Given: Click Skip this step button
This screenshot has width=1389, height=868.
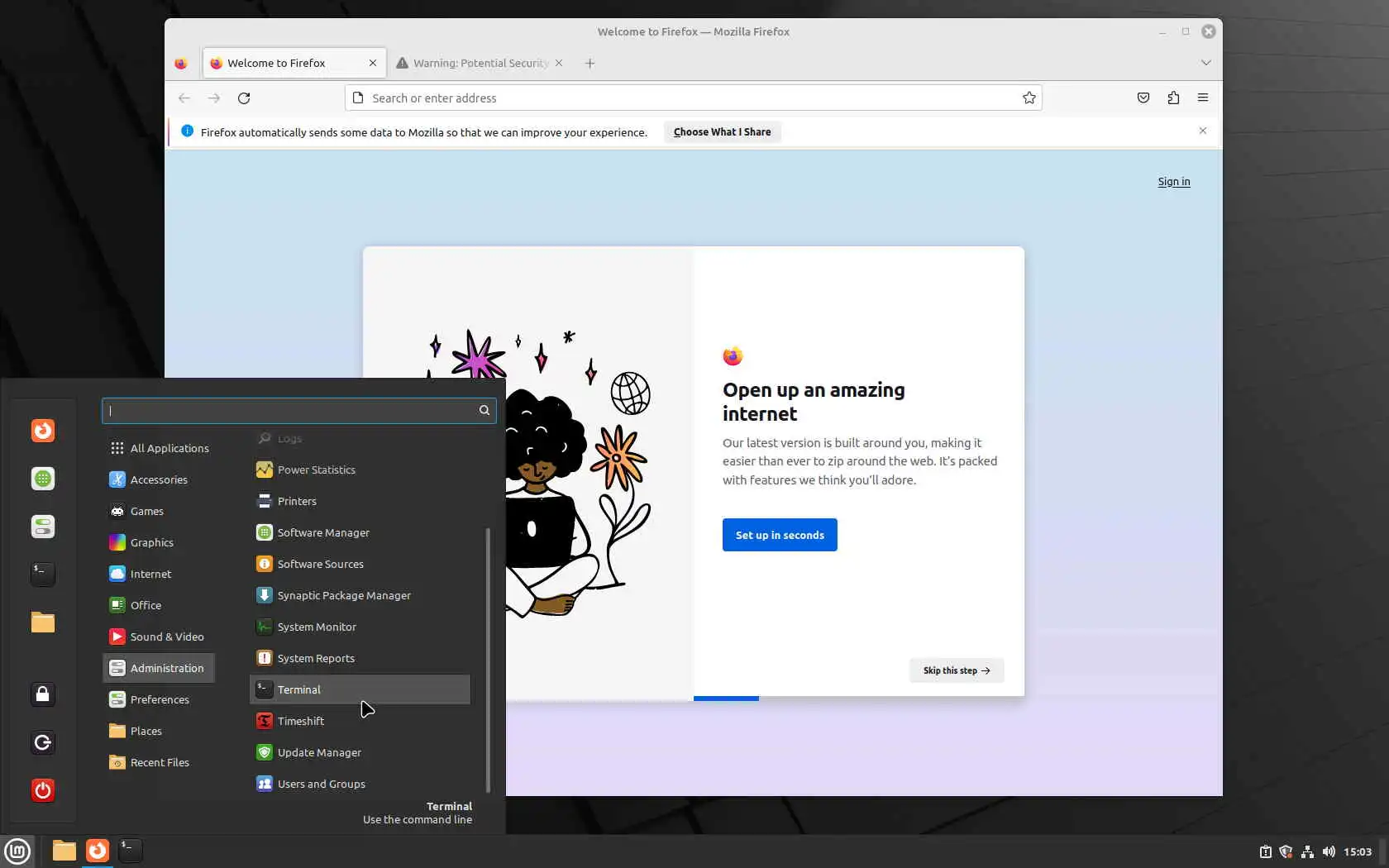Looking at the screenshot, I should (x=957, y=670).
